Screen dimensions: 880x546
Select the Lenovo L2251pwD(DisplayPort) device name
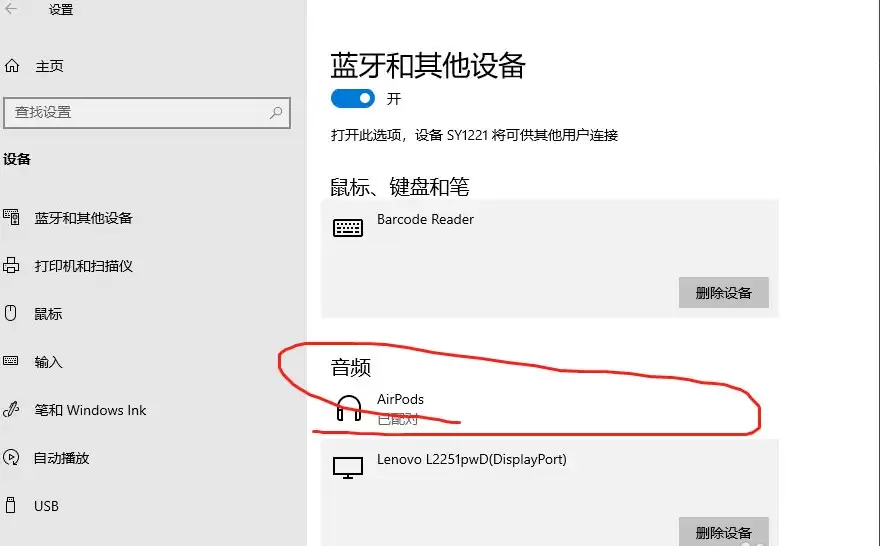[x=471, y=460]
